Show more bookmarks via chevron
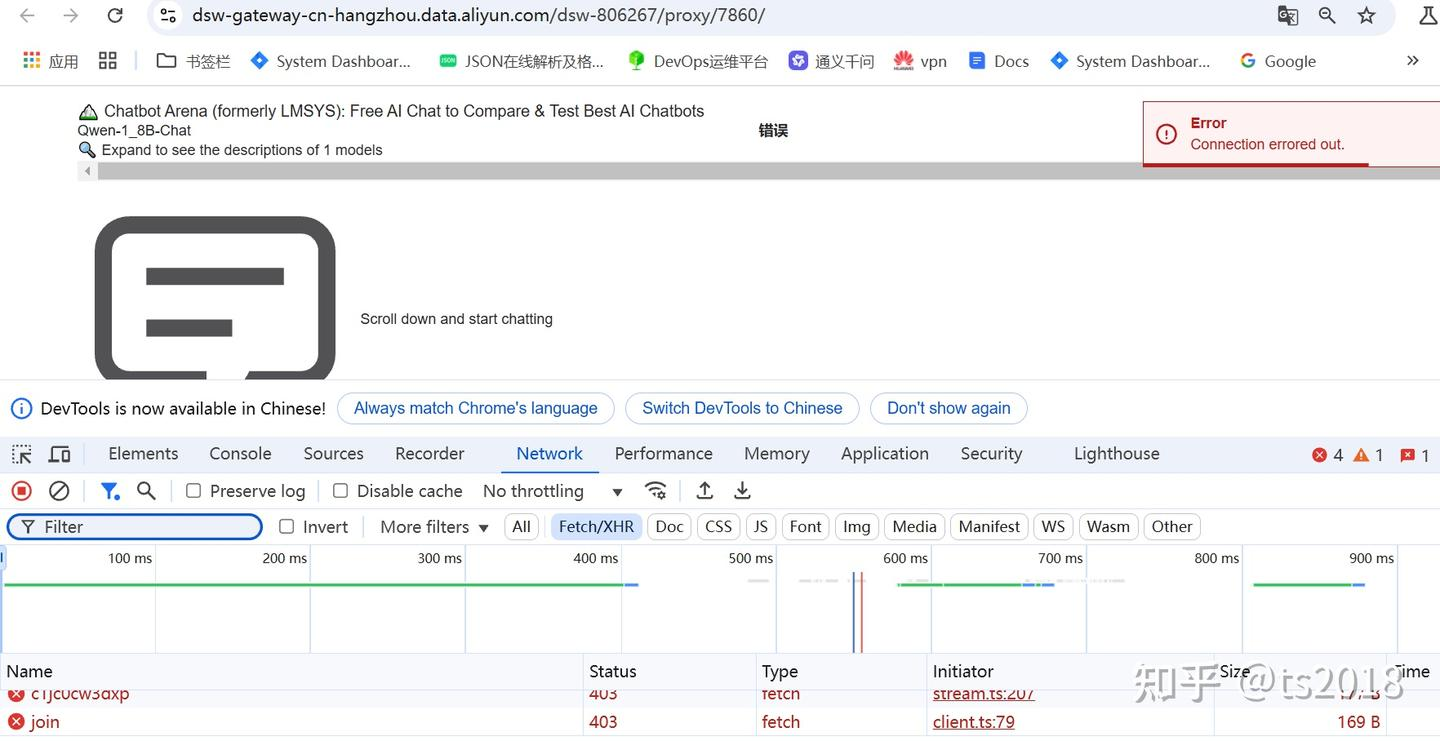This screenshot has width=1440, height=741. coord(1412,61)
